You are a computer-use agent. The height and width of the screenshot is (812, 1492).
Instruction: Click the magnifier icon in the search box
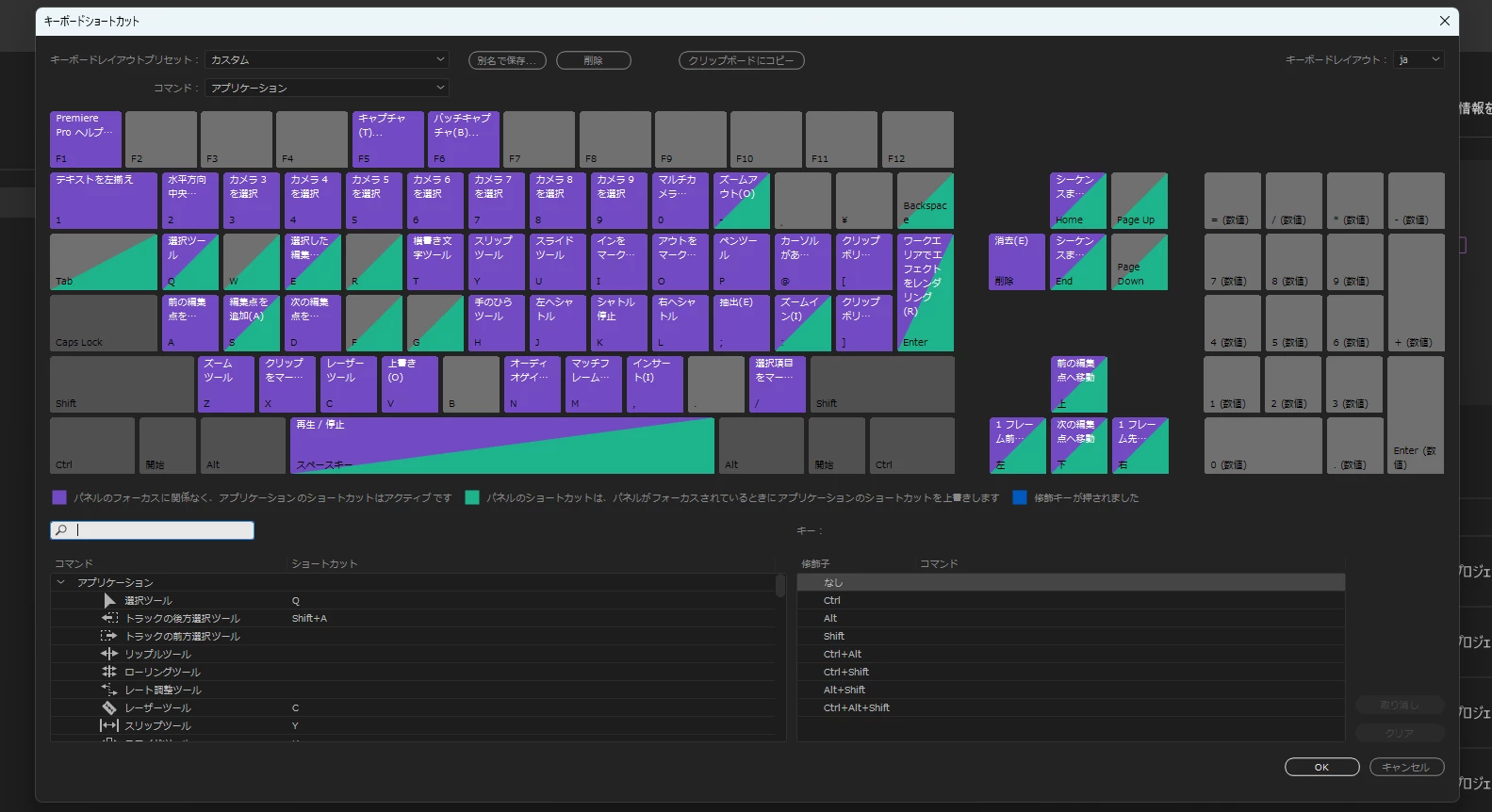click(x=61, y=530)
